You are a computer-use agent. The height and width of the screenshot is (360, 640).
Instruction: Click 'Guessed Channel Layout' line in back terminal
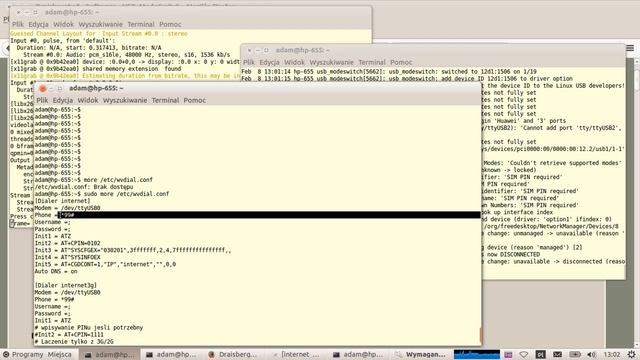point(99,33)
